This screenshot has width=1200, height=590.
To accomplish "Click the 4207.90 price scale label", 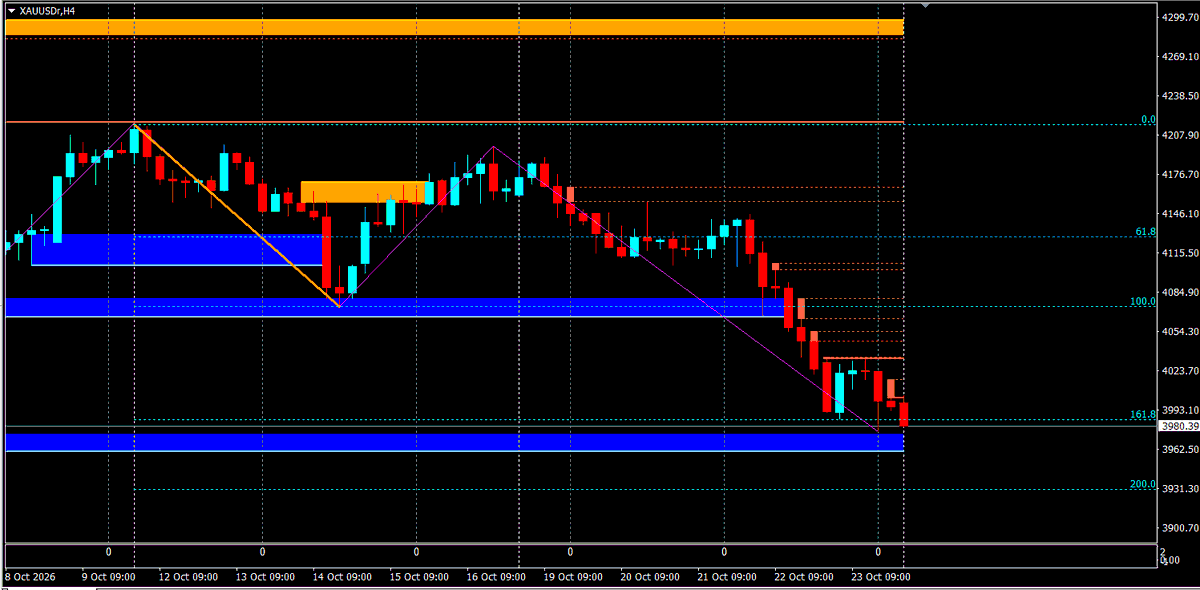I will click(1180, 135).
